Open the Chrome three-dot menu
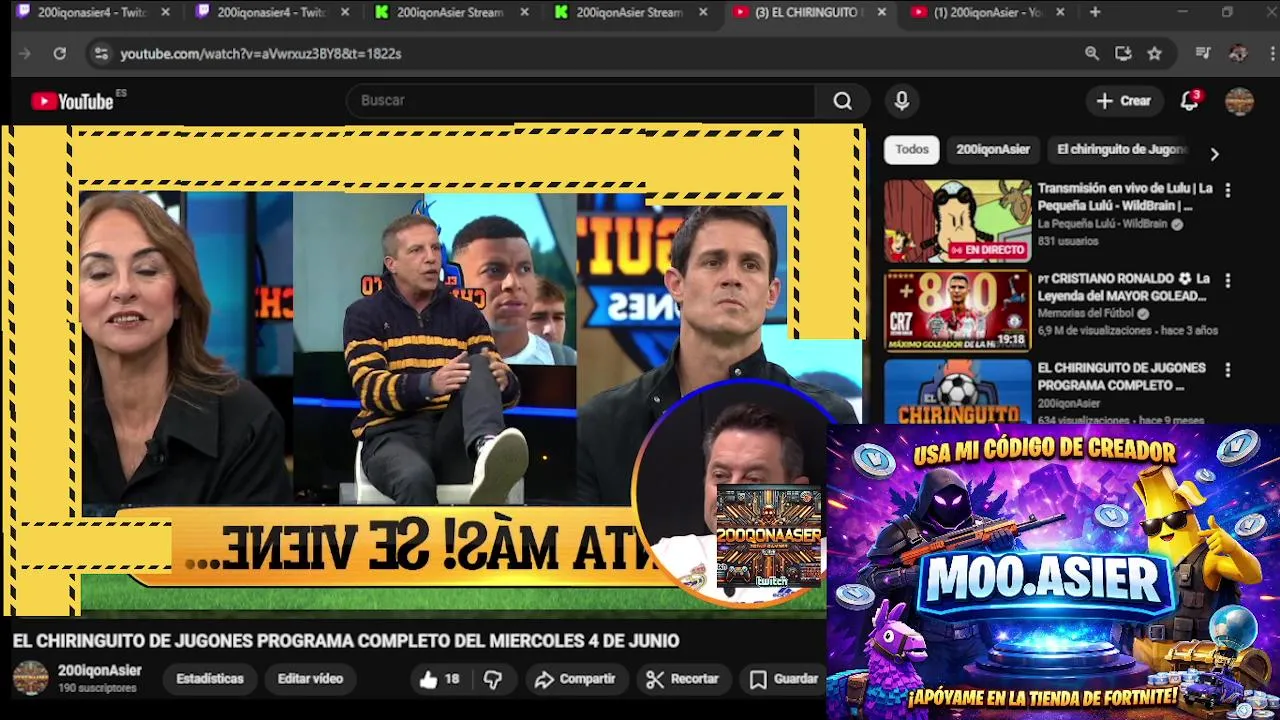This screenshot has width=1280, height=720. (1270, 54)
